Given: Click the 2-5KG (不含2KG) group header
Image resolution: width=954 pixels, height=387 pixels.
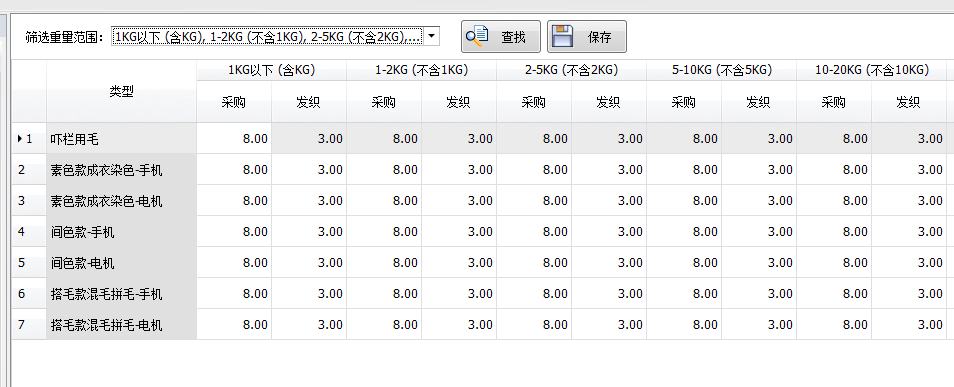Looking at the screenshot, I should coord(571,70).
